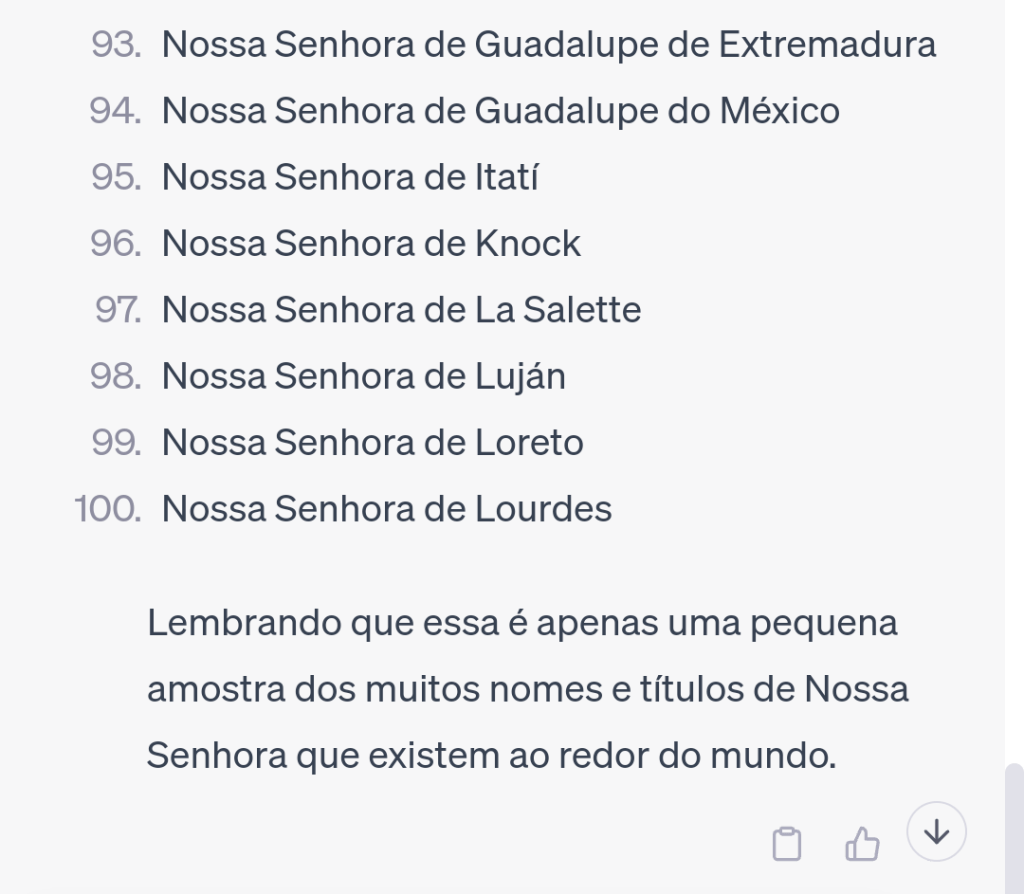1024x894 pixels.
Task: Click the list number "98." marker
Action: [x=115, y=376]
